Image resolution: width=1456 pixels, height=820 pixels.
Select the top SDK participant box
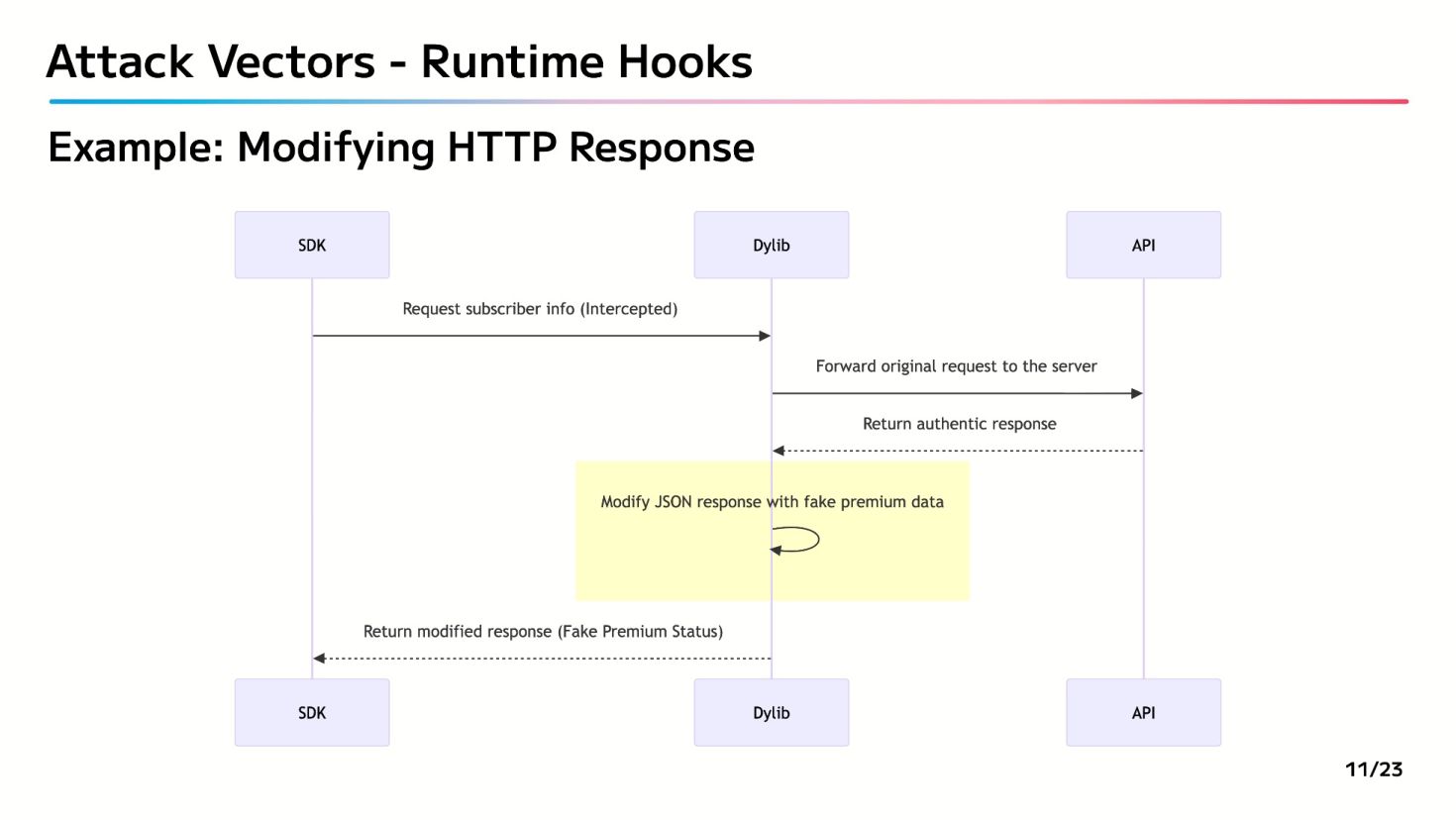[x=312, y=245]
